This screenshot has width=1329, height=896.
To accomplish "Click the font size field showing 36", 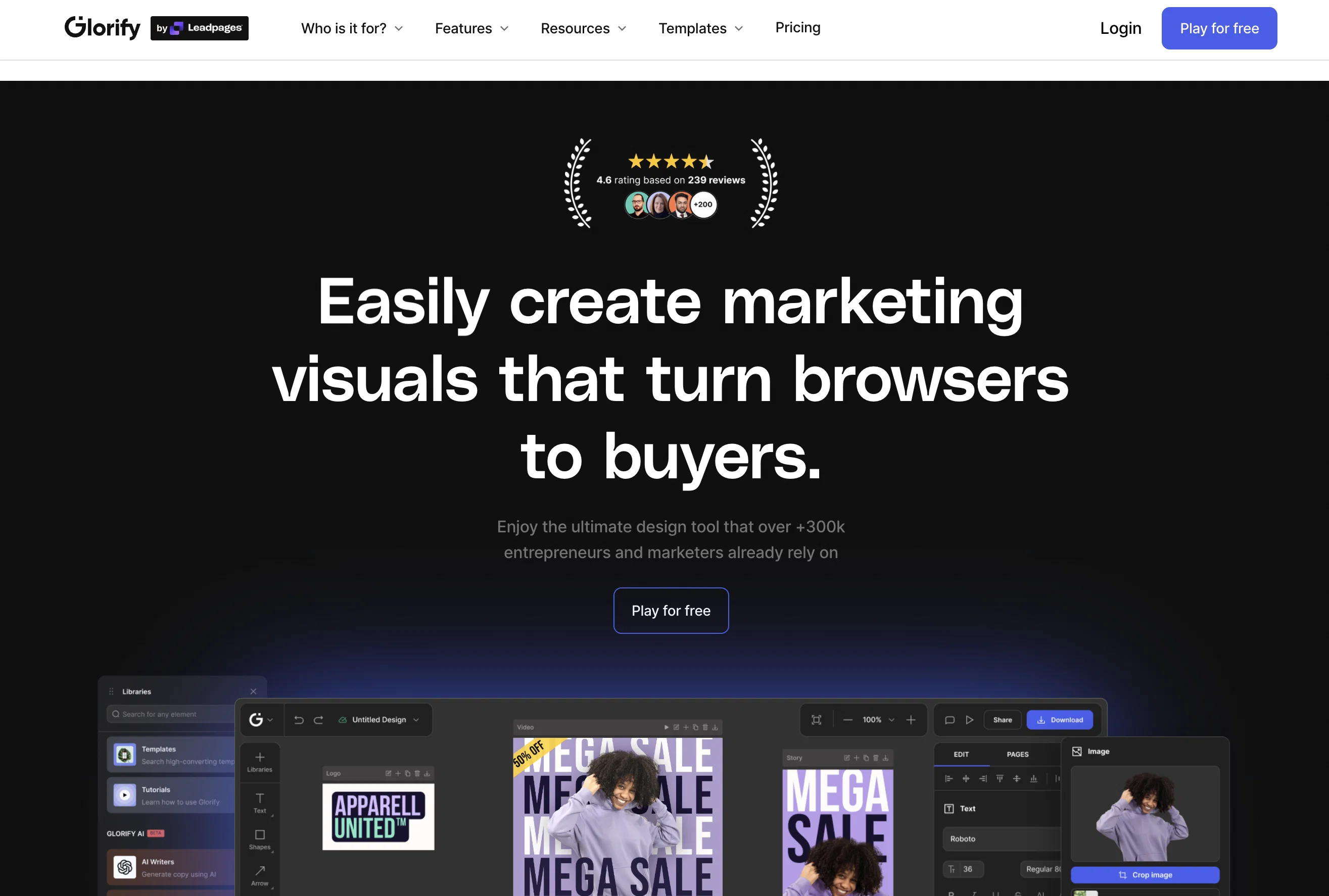I will click(963, 869).
